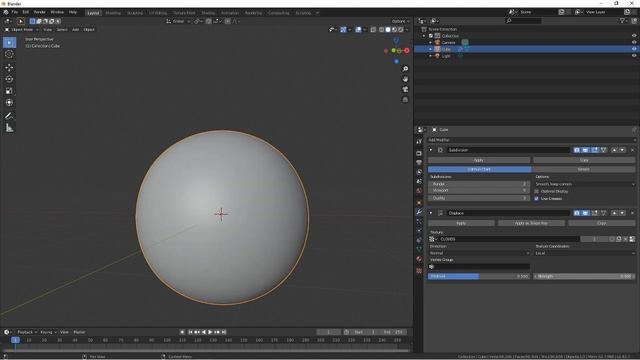Select the Select Box tool

[9, 42]
